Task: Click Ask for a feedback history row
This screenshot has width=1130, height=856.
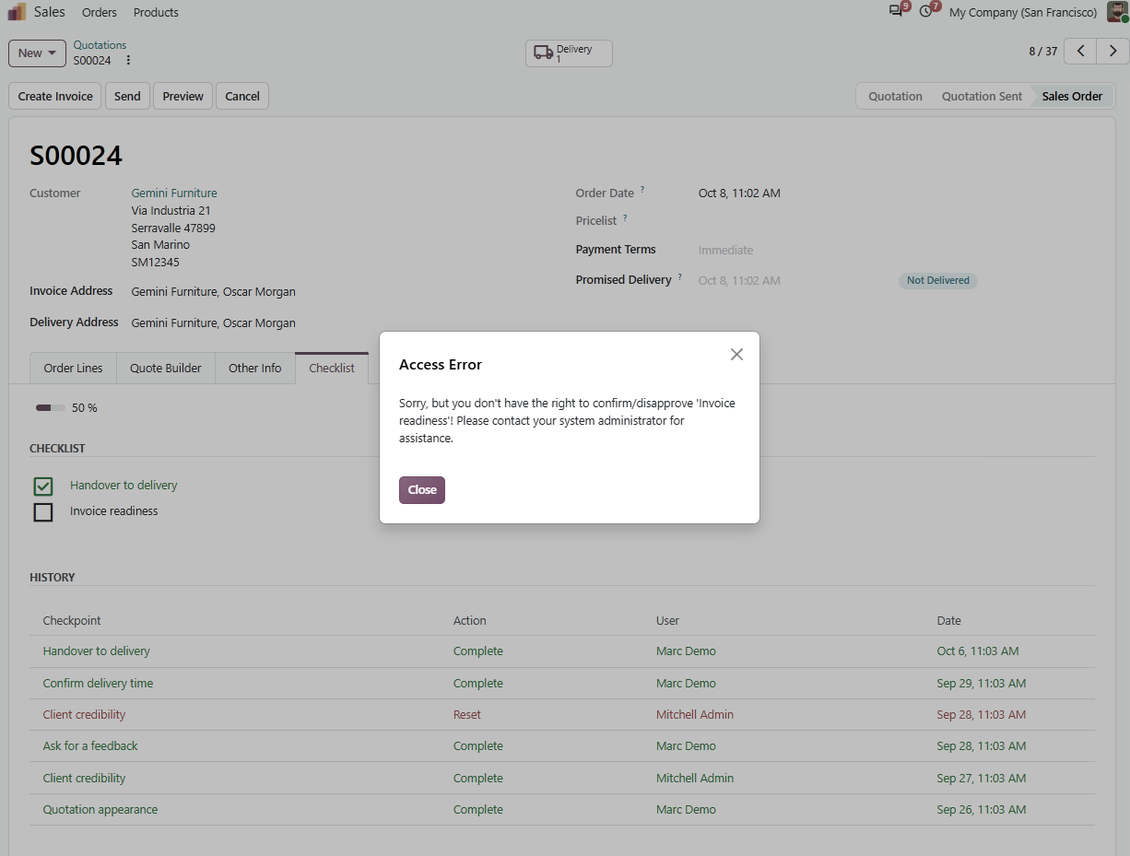Action: (x=562, y=746)
